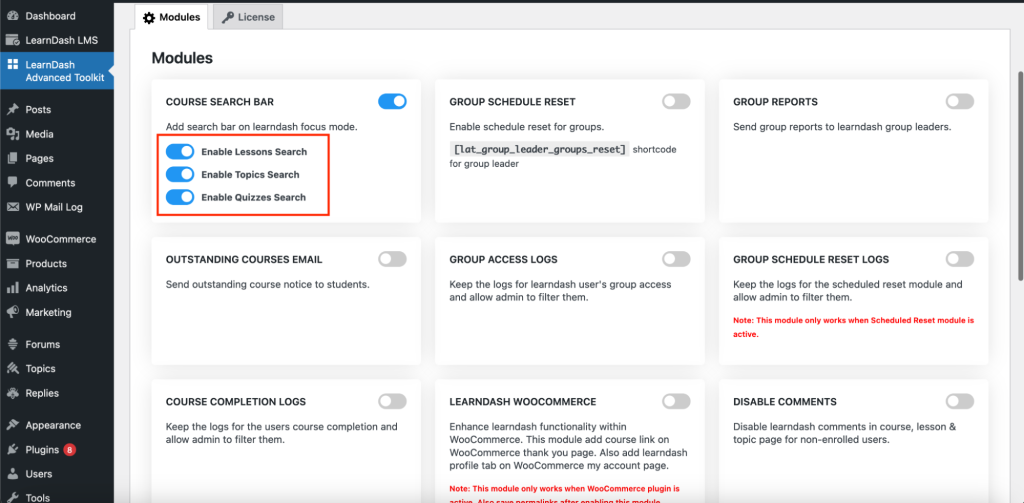Click the Posts pushpin icon
The image size is (1024, 503).
tap(12, 110)
